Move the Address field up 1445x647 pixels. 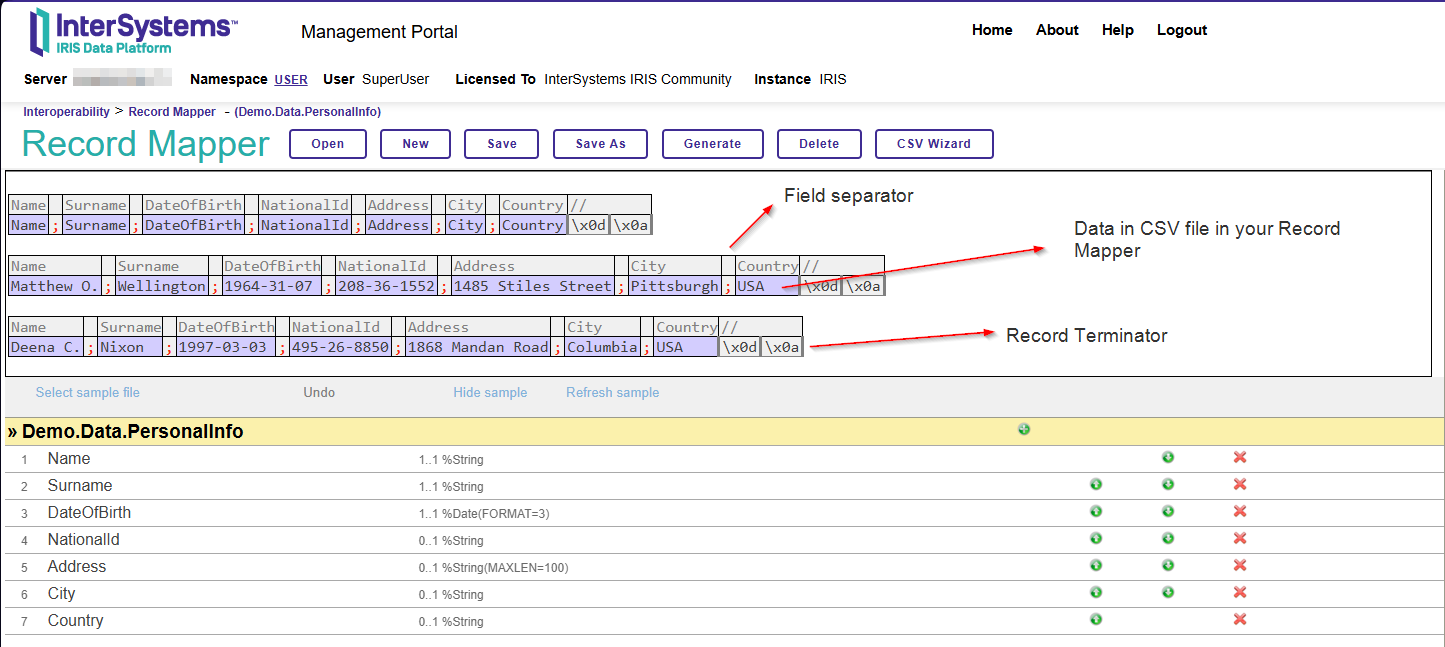pos(1096,566)
